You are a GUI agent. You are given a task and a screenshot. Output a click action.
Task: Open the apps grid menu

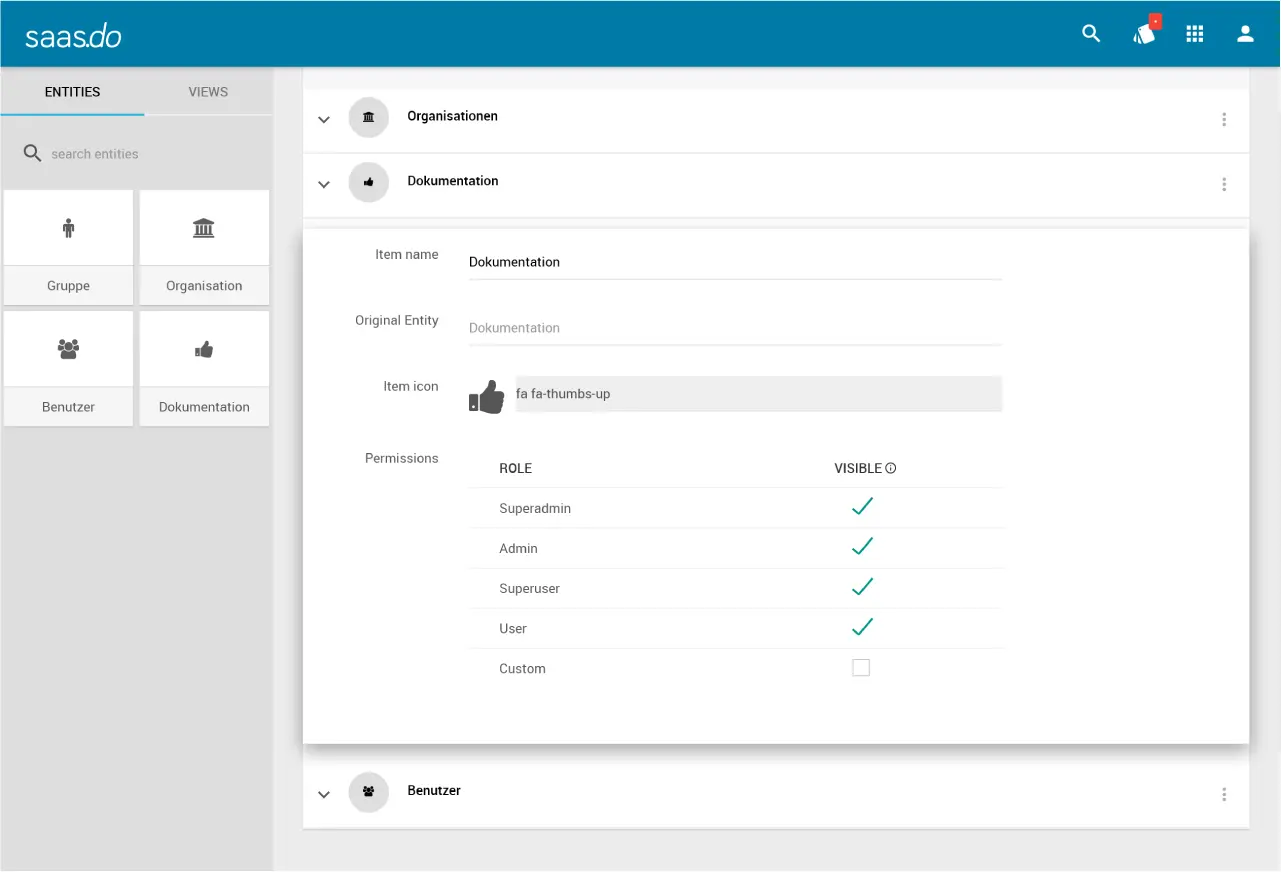click(x=1195, y=34)
